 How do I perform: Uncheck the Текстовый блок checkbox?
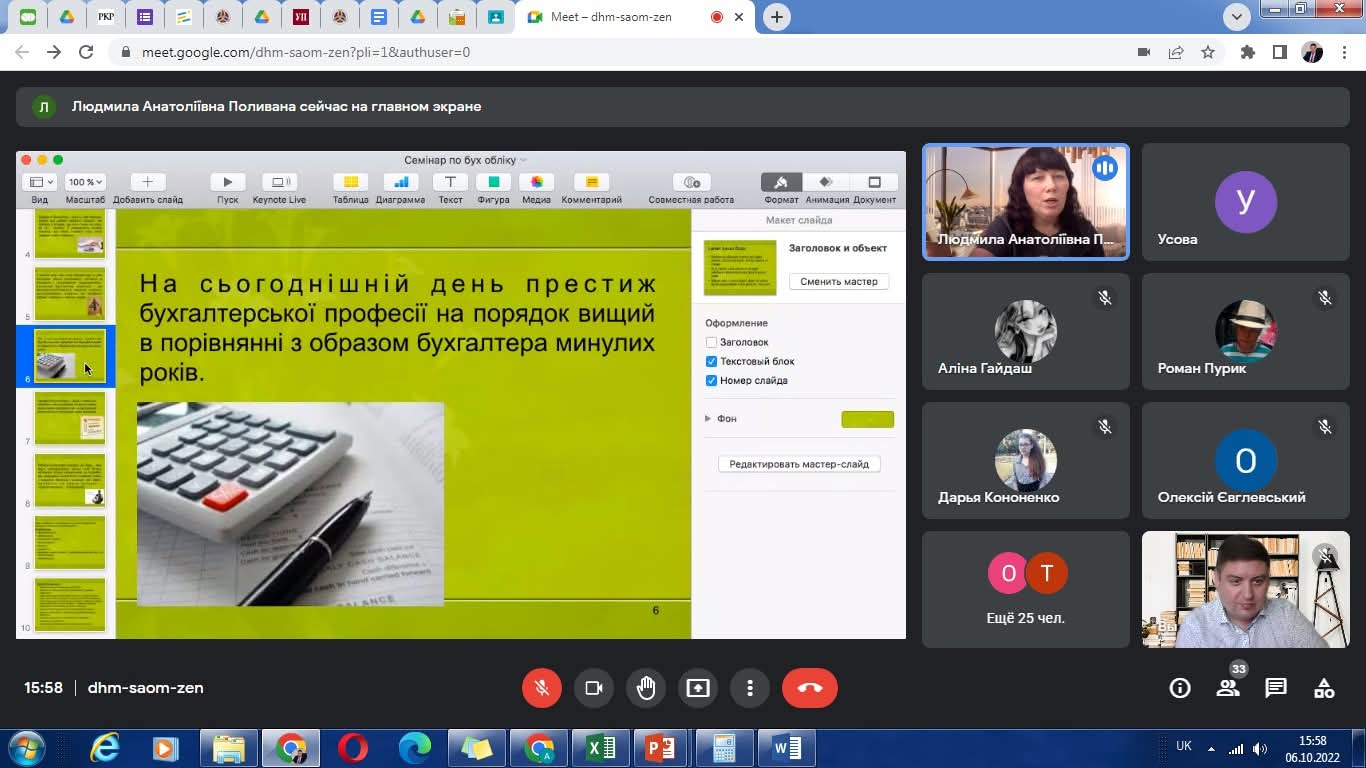pyautogui.click(x=712, y=361)
